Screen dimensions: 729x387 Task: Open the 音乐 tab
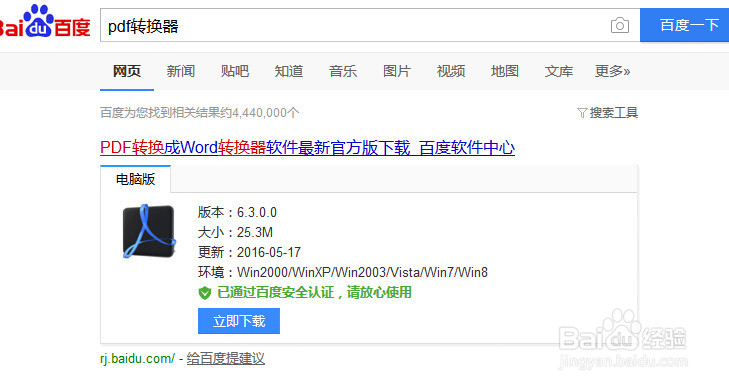(x=343, y=71)
